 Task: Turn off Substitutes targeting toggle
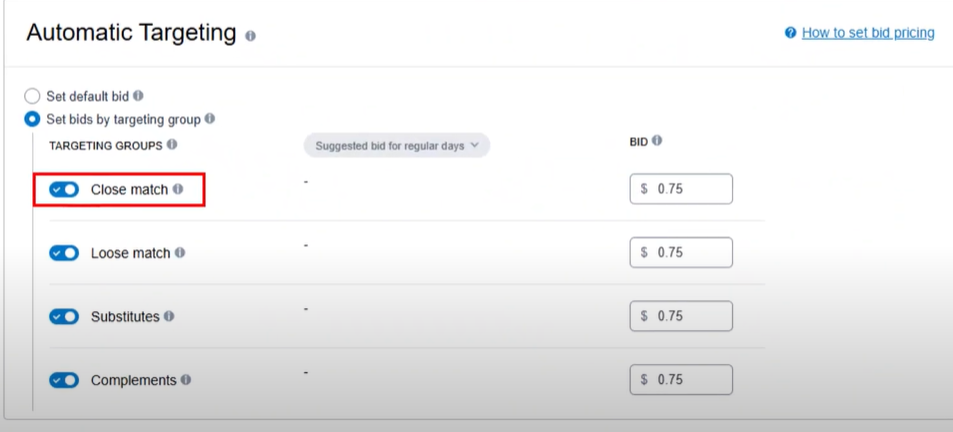point(64,317)
